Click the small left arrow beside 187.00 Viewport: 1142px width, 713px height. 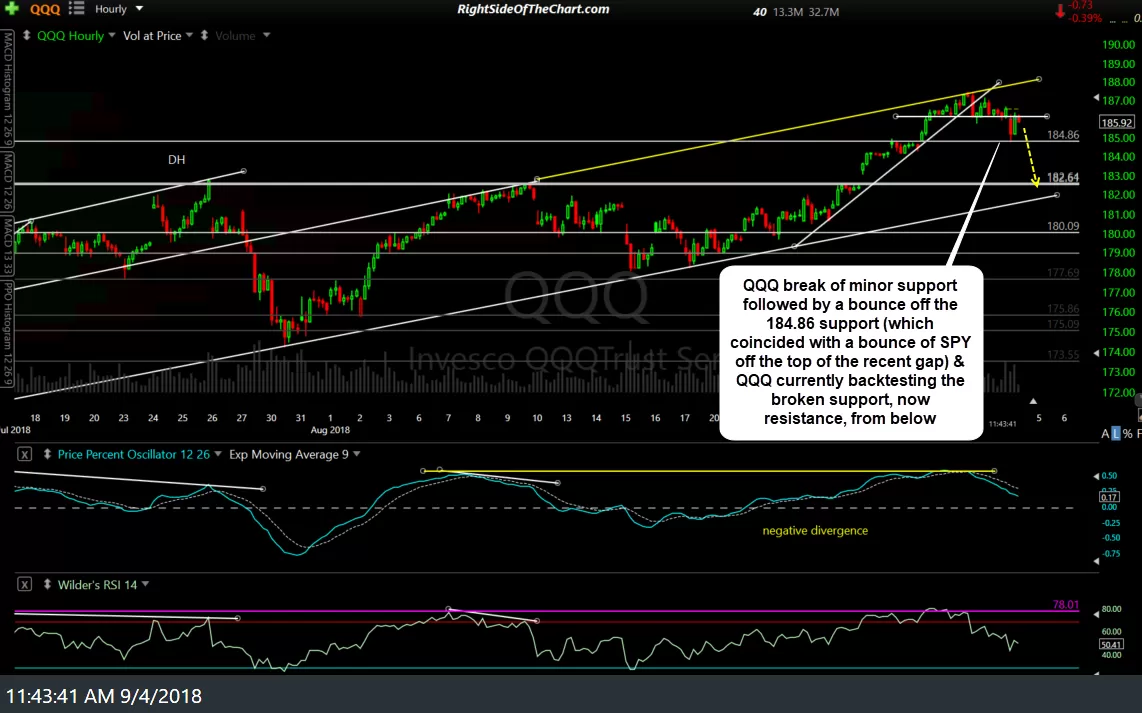point(1096,98)
